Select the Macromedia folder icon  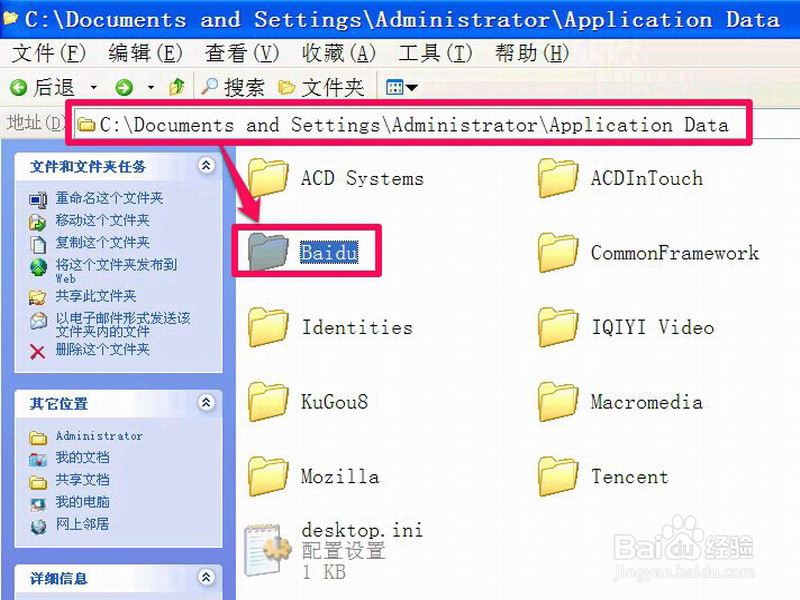pos(558,402)
